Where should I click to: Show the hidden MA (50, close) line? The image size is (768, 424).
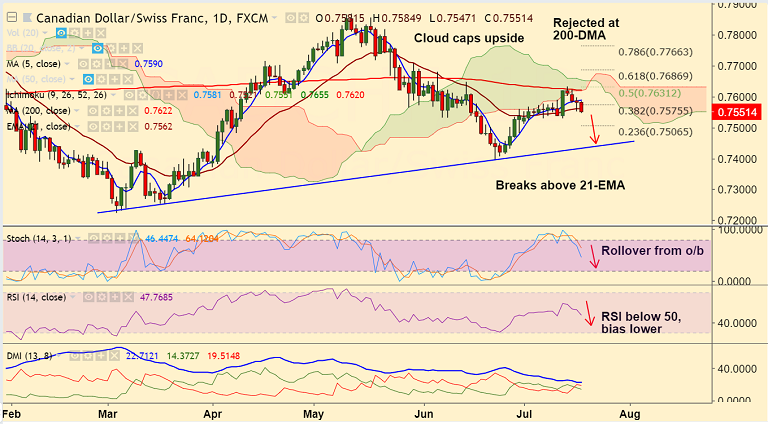click(88, 79)
